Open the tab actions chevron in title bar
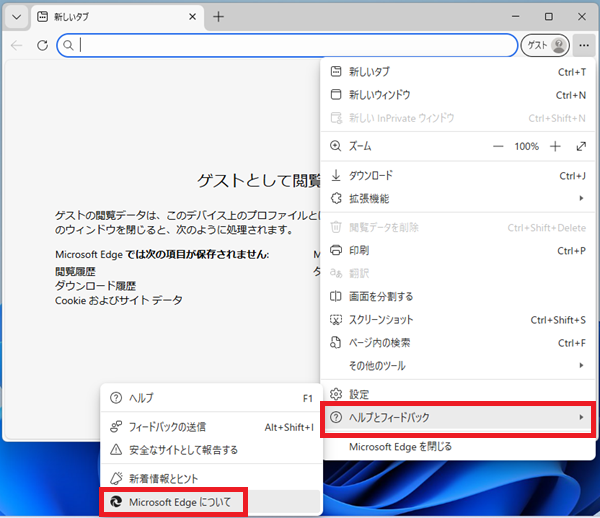 click(x=16, y=17)
